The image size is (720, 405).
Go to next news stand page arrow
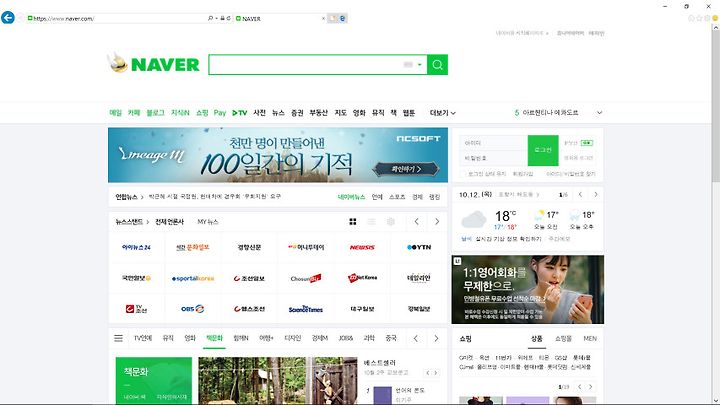[x=437, y=222]
